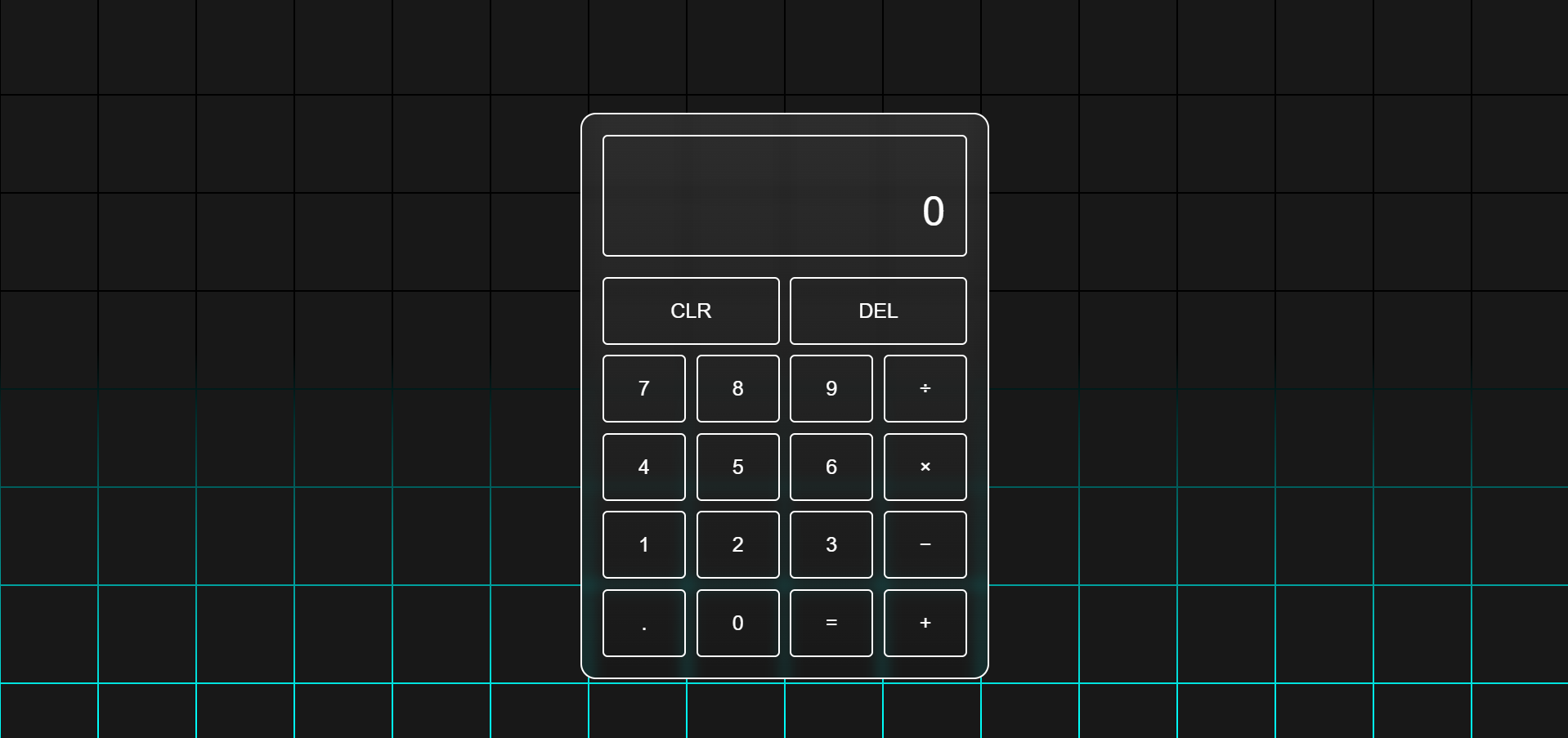
Task: Tap the number 8 key
Action: tap(737, 388)
